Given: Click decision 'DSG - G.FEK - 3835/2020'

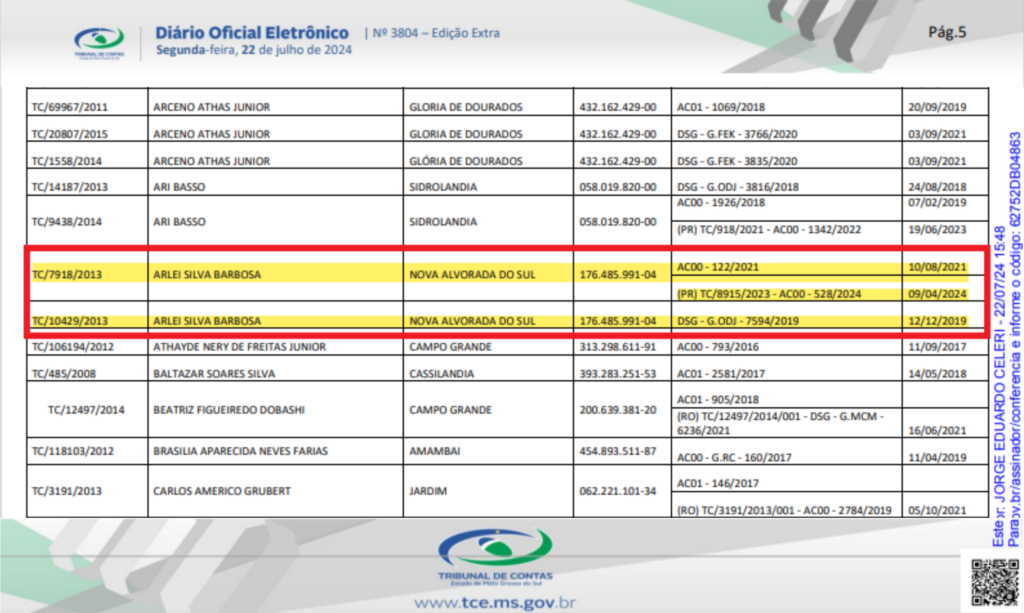Looking at the screenshot, I should coord(737,161).
